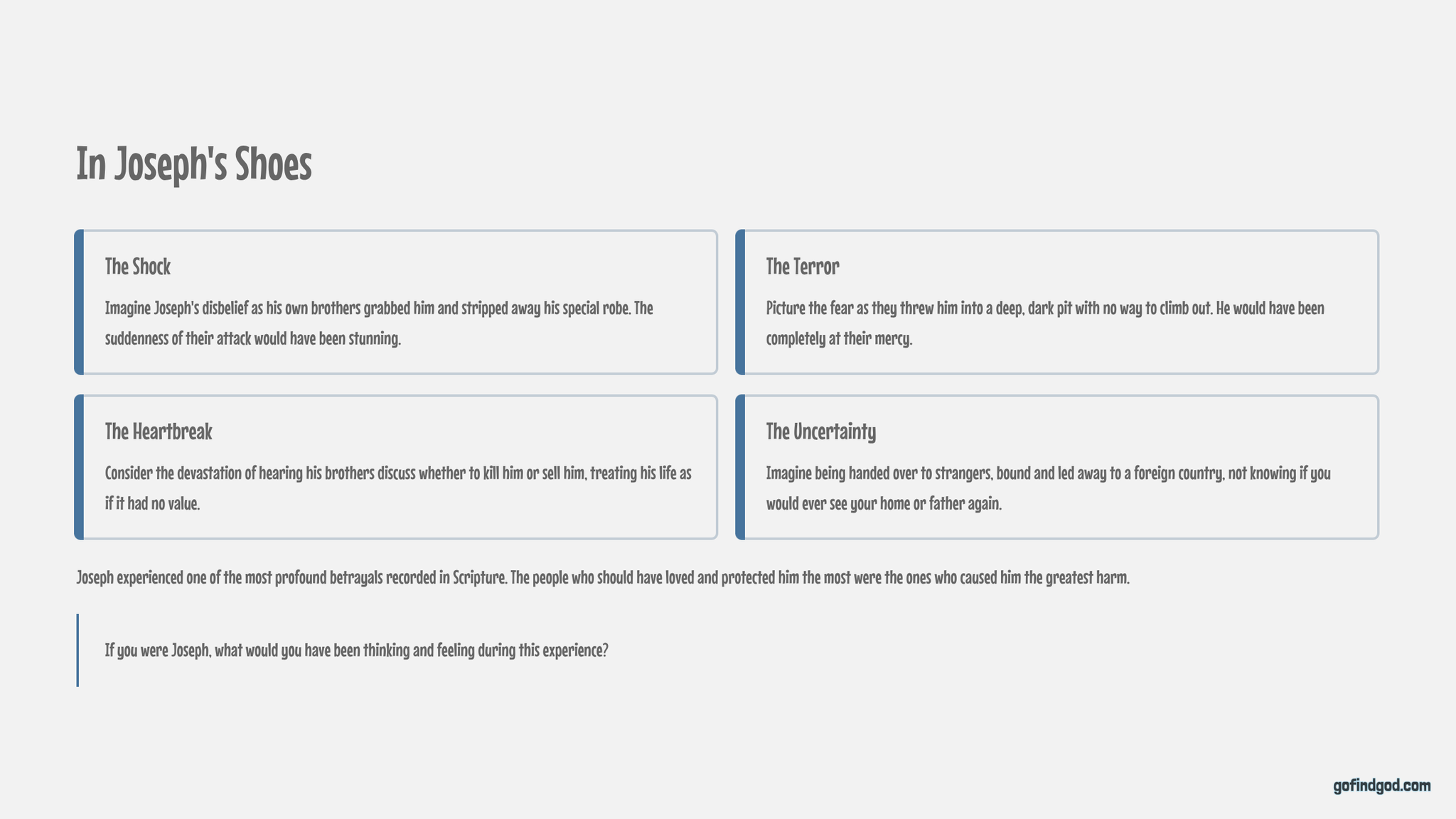Click the Uncertainty text about strangers
The image size is (1456, 819).
(1048, 473)
